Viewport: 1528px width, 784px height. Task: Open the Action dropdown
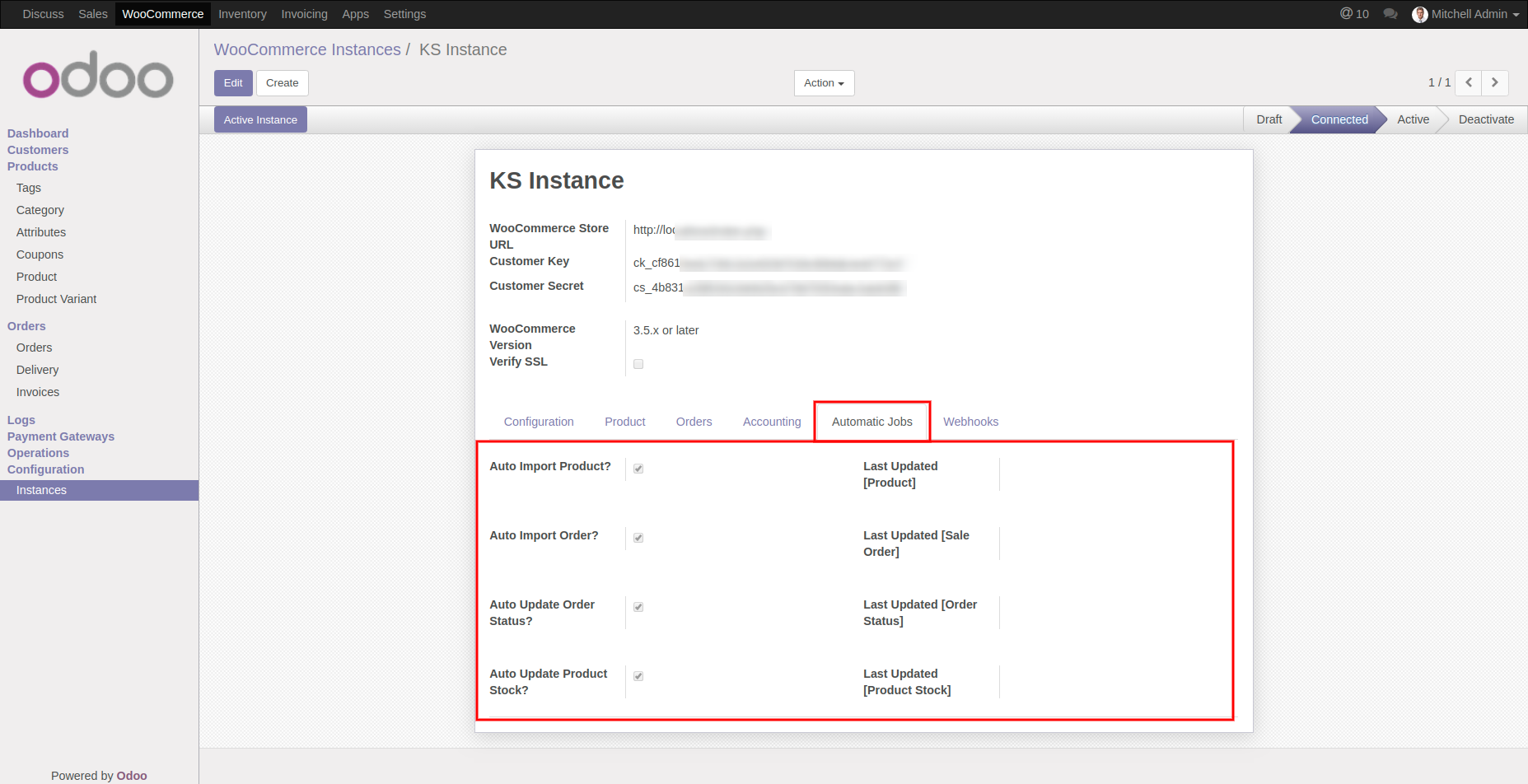pos(824,83)
